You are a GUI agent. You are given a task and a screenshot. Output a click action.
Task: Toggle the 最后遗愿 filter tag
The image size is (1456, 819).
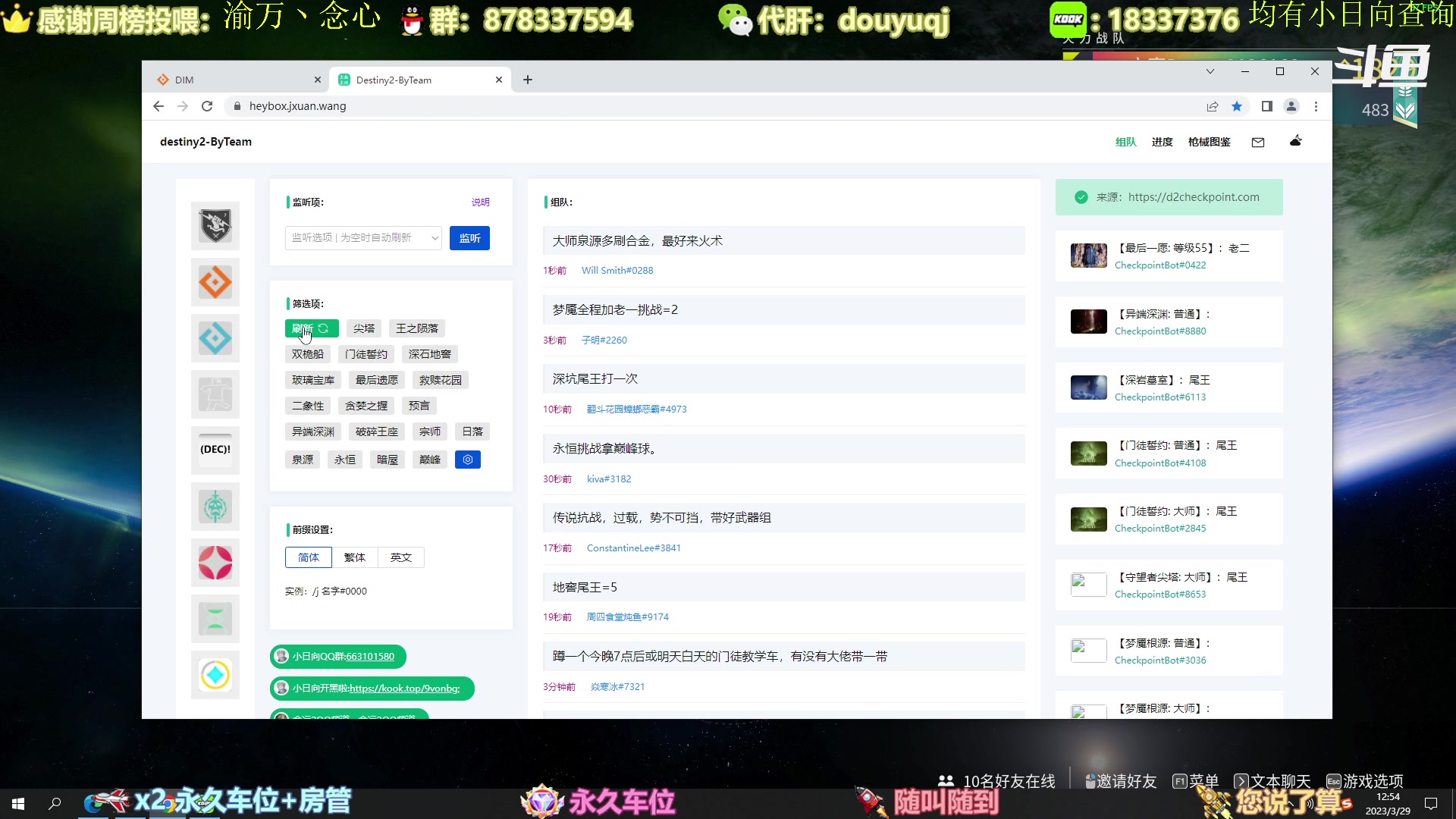pyautogui.click(x=377, y=380)
